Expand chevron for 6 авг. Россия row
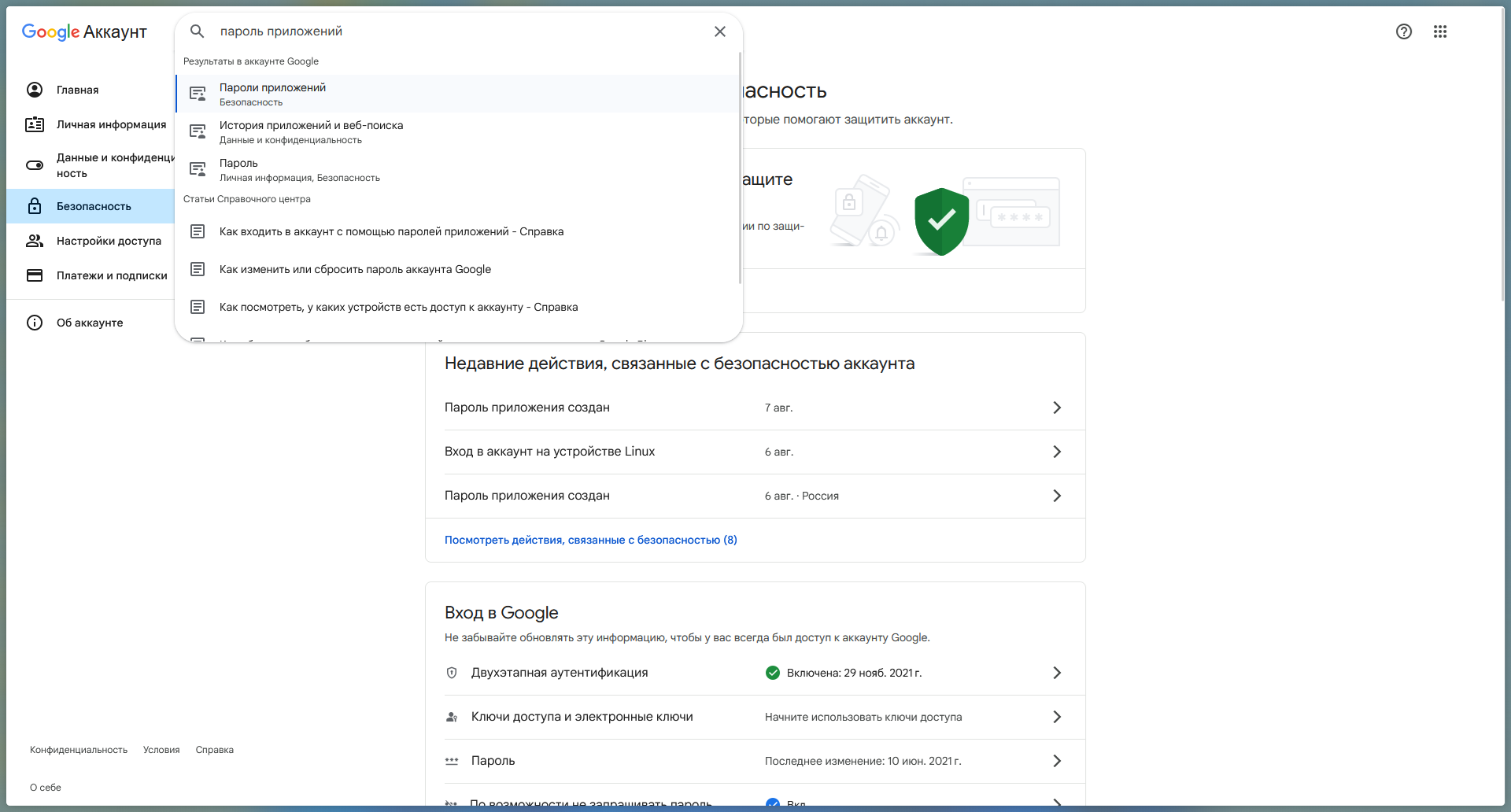Screen dimensions: 1511x812 coord(1057,496)
